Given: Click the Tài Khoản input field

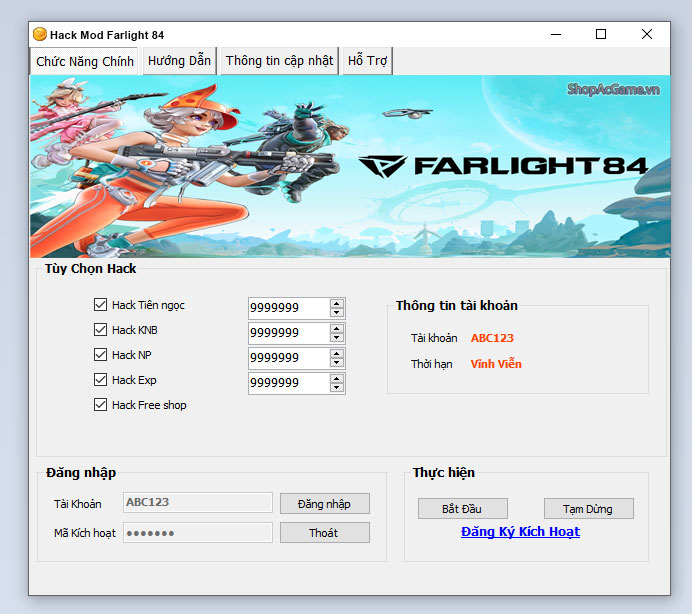Looking at the screenshot, I should [x=198, y=502].
